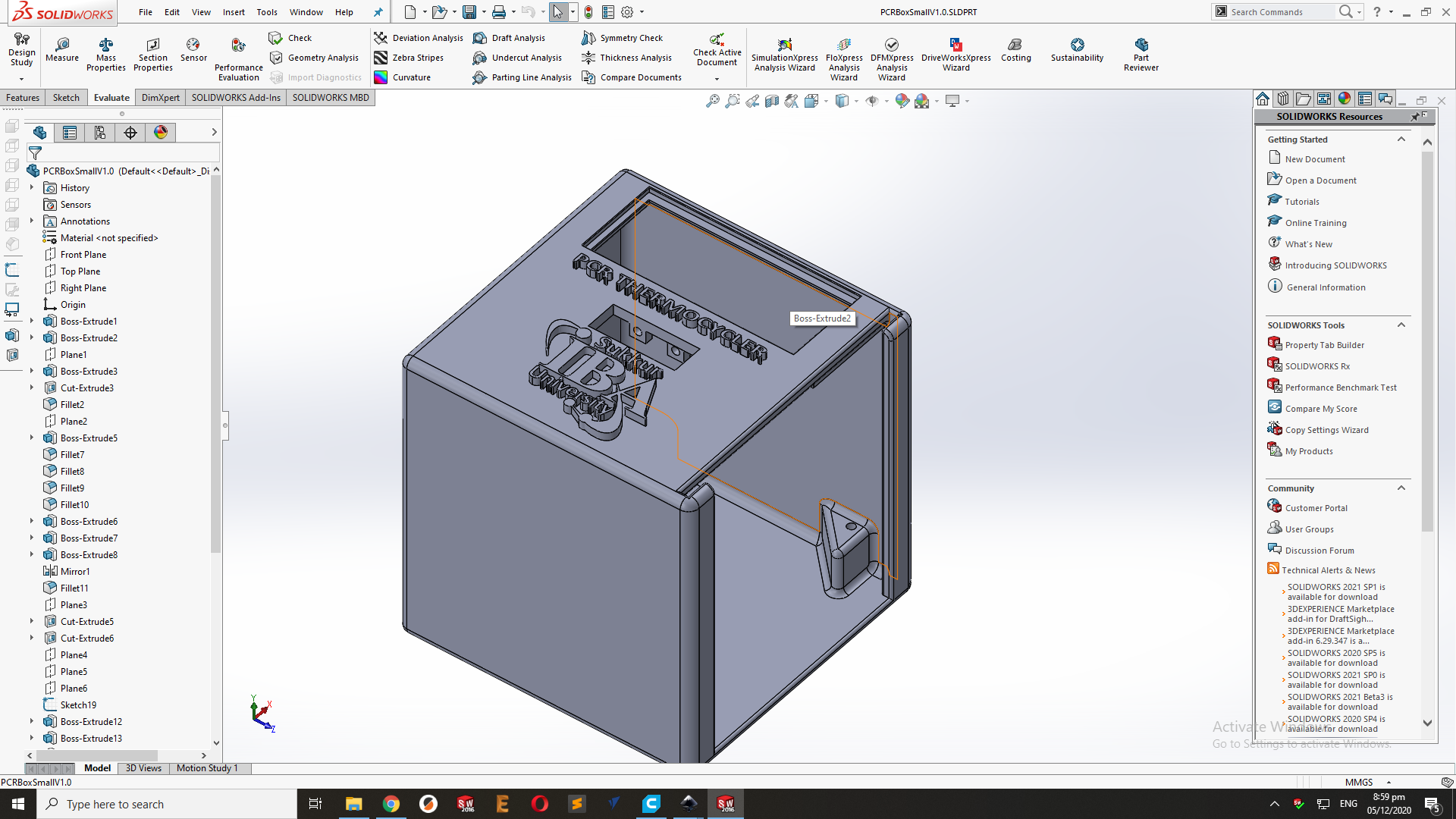
Task: Toggle Parting Line Analysis
Action: 522,77
